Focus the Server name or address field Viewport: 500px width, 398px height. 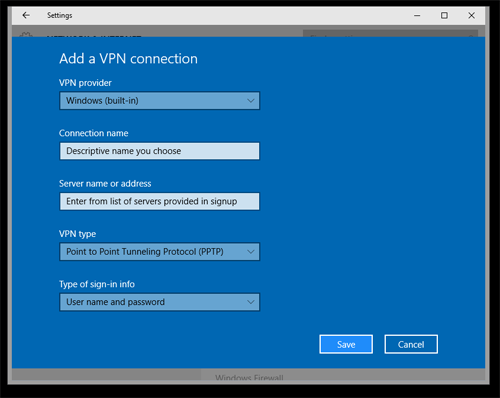pos(159,201)
